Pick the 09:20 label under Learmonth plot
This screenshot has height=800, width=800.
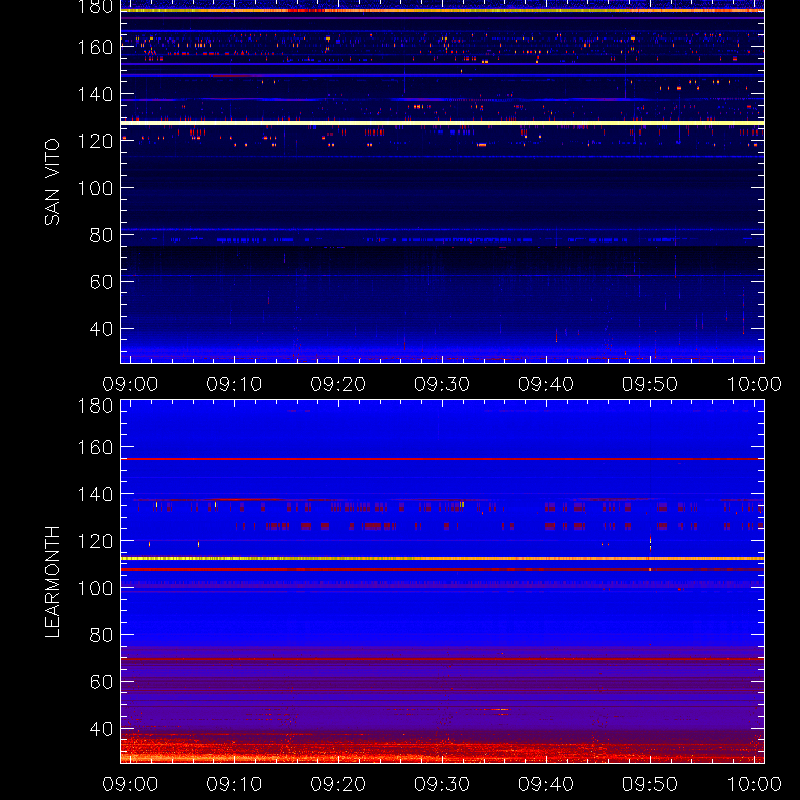(x=338, y=784)
